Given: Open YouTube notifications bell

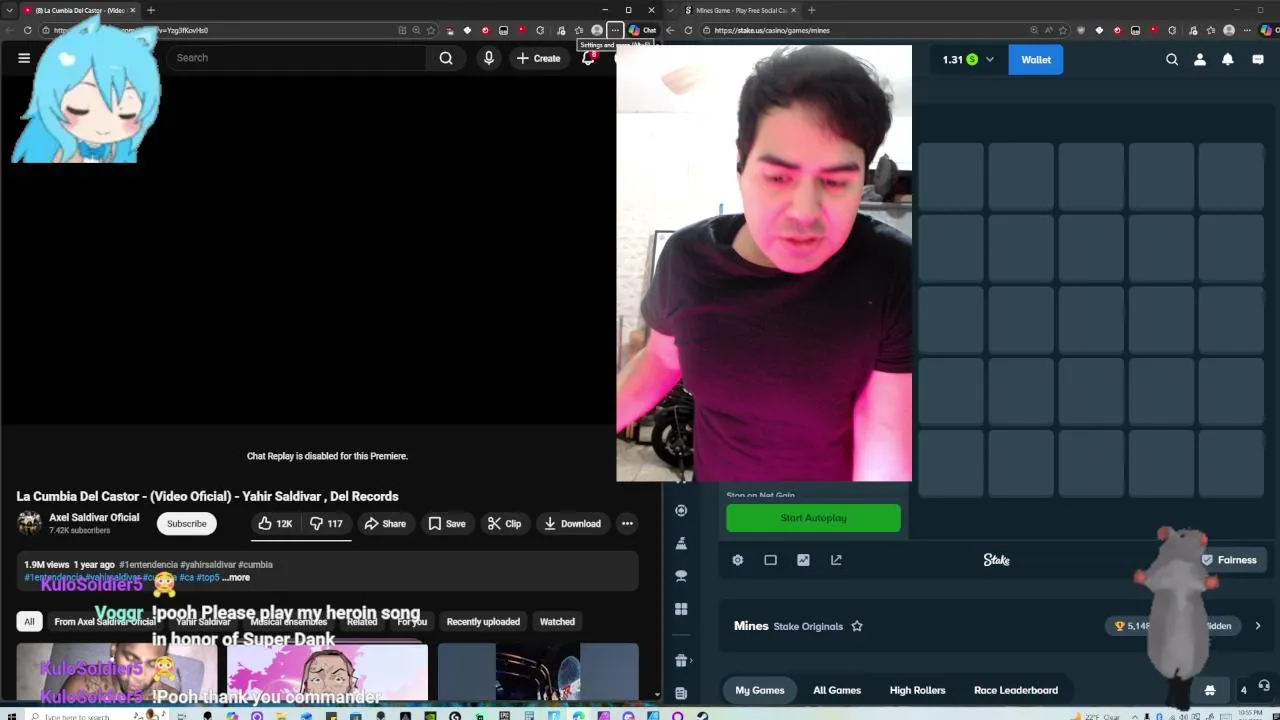Looking at the screenshot, I should [x=589, y=58].
